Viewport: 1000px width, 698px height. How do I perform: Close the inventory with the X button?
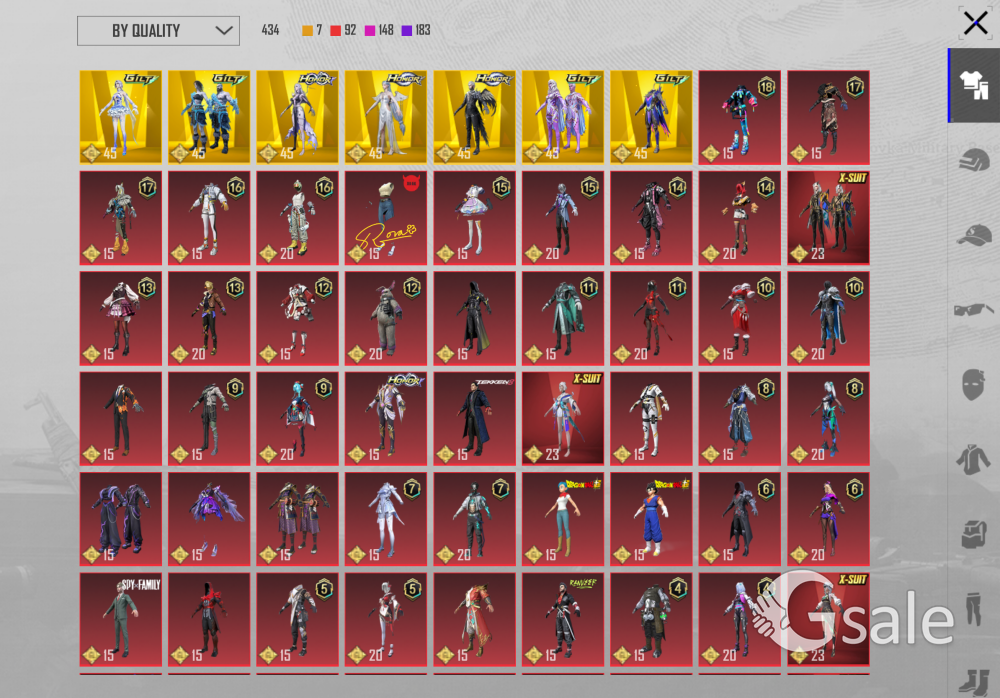[x=975, y=23]
